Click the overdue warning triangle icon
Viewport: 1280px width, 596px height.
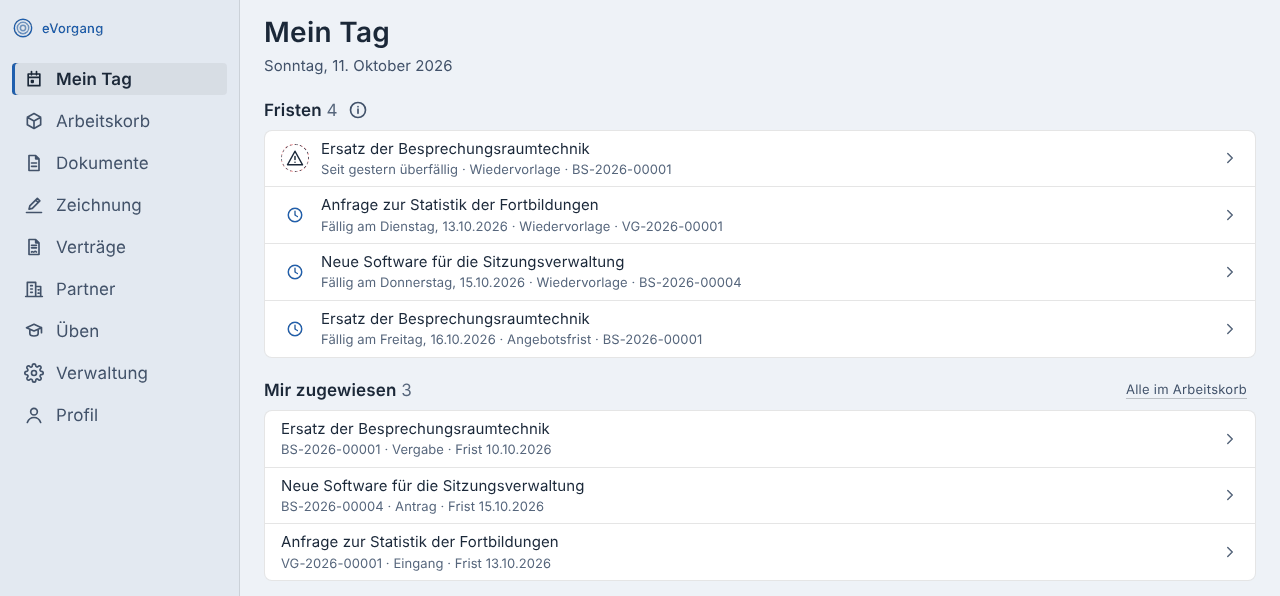point(295,158)
